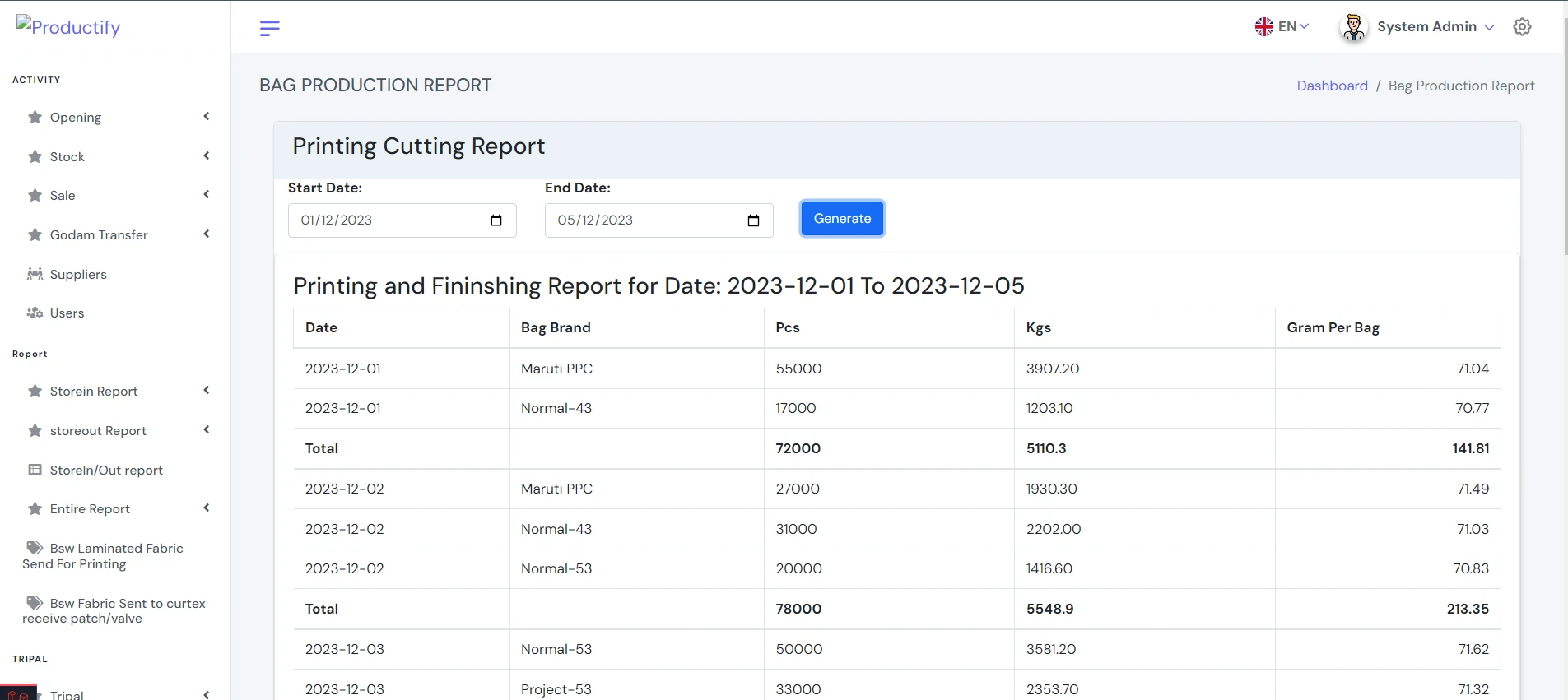Select the 70.77 Gram Per Bag cell
This screenshot has height=700, width=1568.
pos(1388,408)
